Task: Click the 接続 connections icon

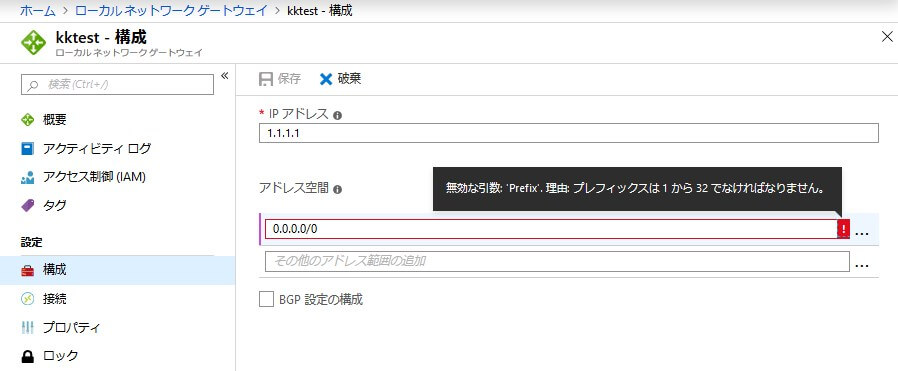Action: click(x=27, y=299)
